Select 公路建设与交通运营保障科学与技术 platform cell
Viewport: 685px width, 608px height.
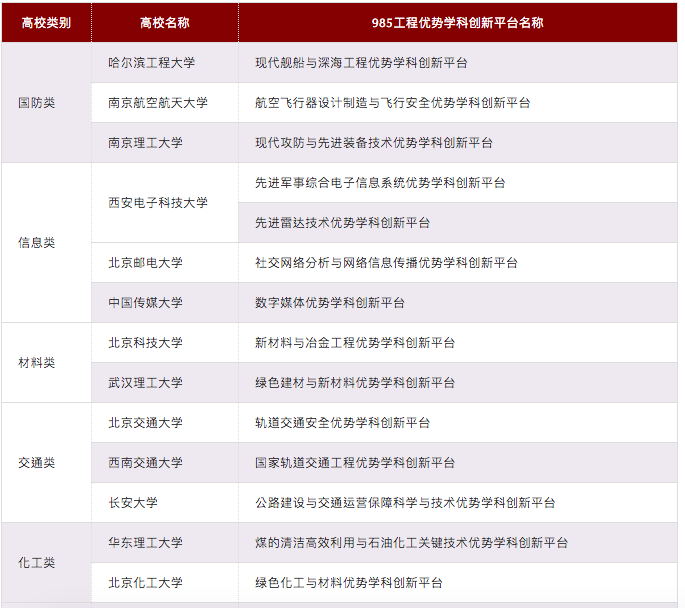click(x=458, y=503)
